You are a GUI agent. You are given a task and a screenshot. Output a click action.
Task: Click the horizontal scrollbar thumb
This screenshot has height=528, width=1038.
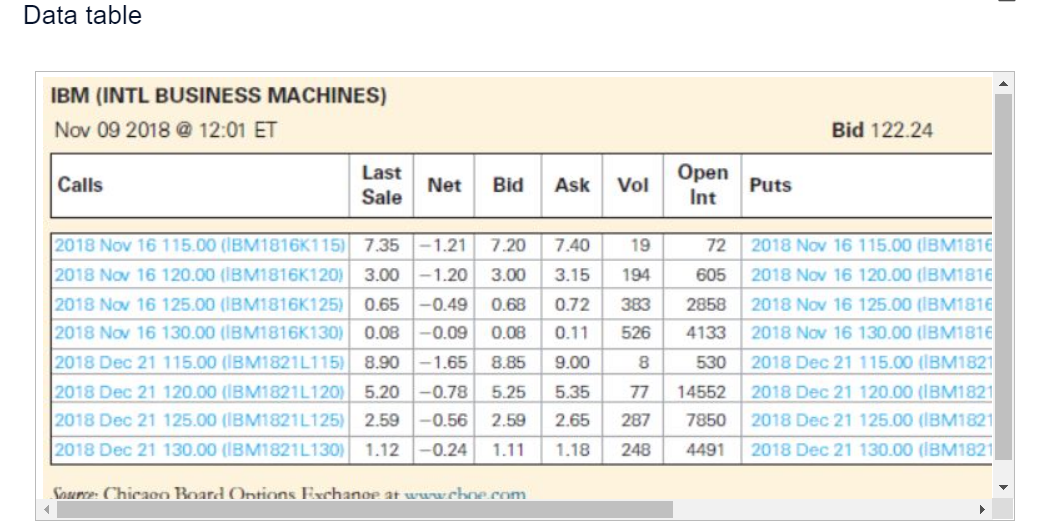365,509
